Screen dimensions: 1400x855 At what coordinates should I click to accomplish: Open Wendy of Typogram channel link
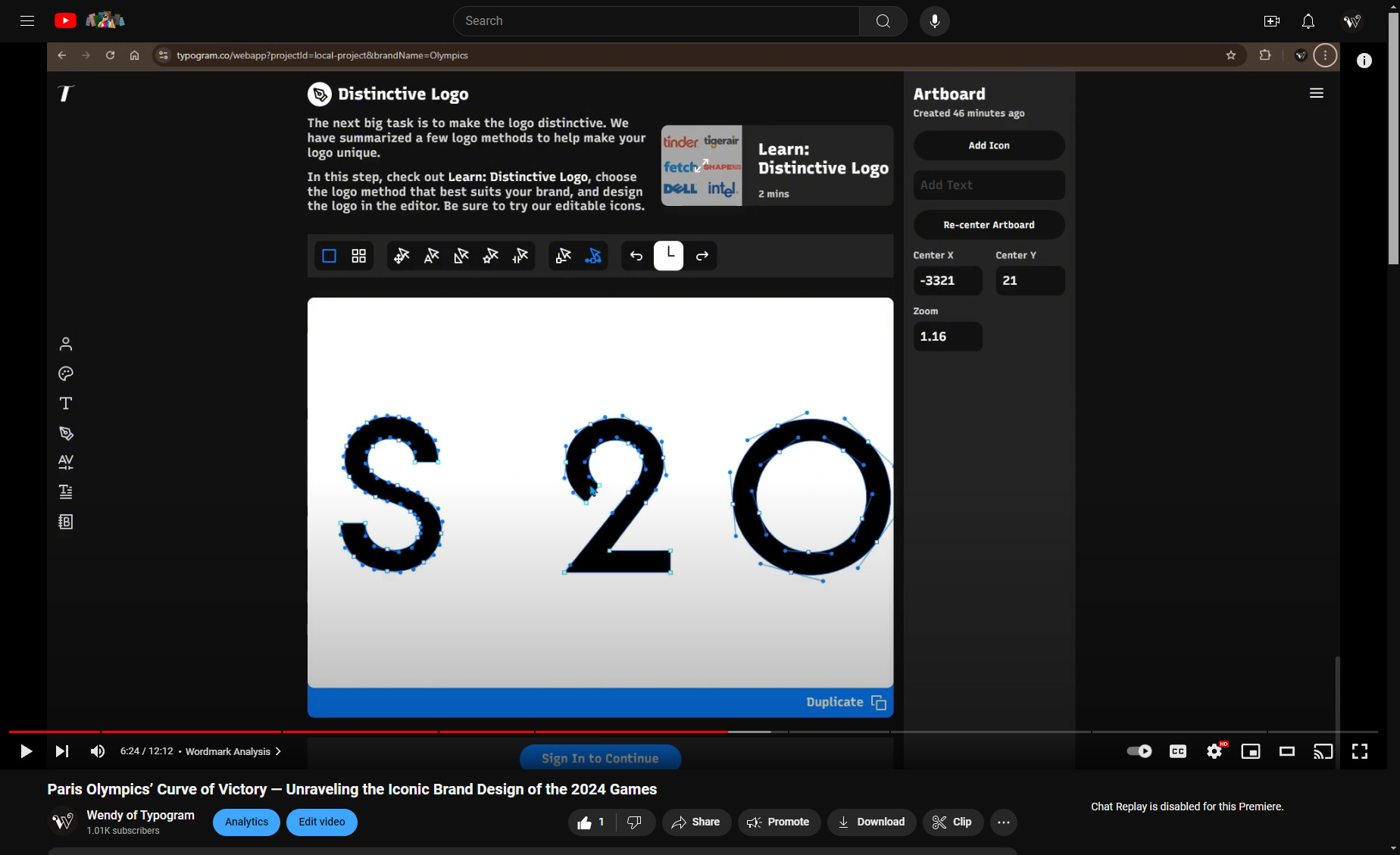pos(141,816)
